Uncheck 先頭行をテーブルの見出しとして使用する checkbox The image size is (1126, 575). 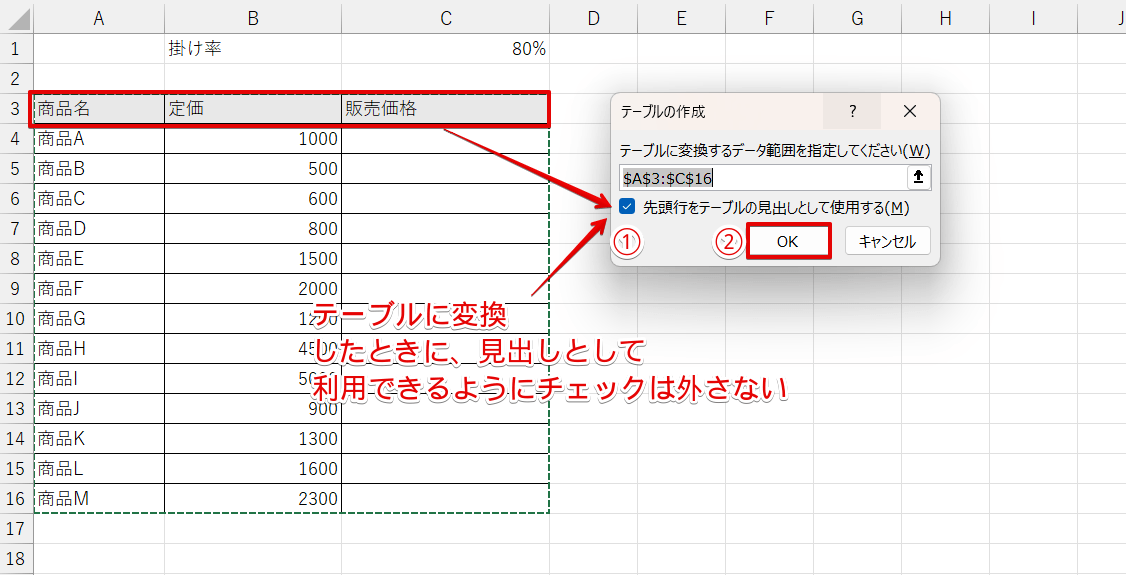coord(628,207)
